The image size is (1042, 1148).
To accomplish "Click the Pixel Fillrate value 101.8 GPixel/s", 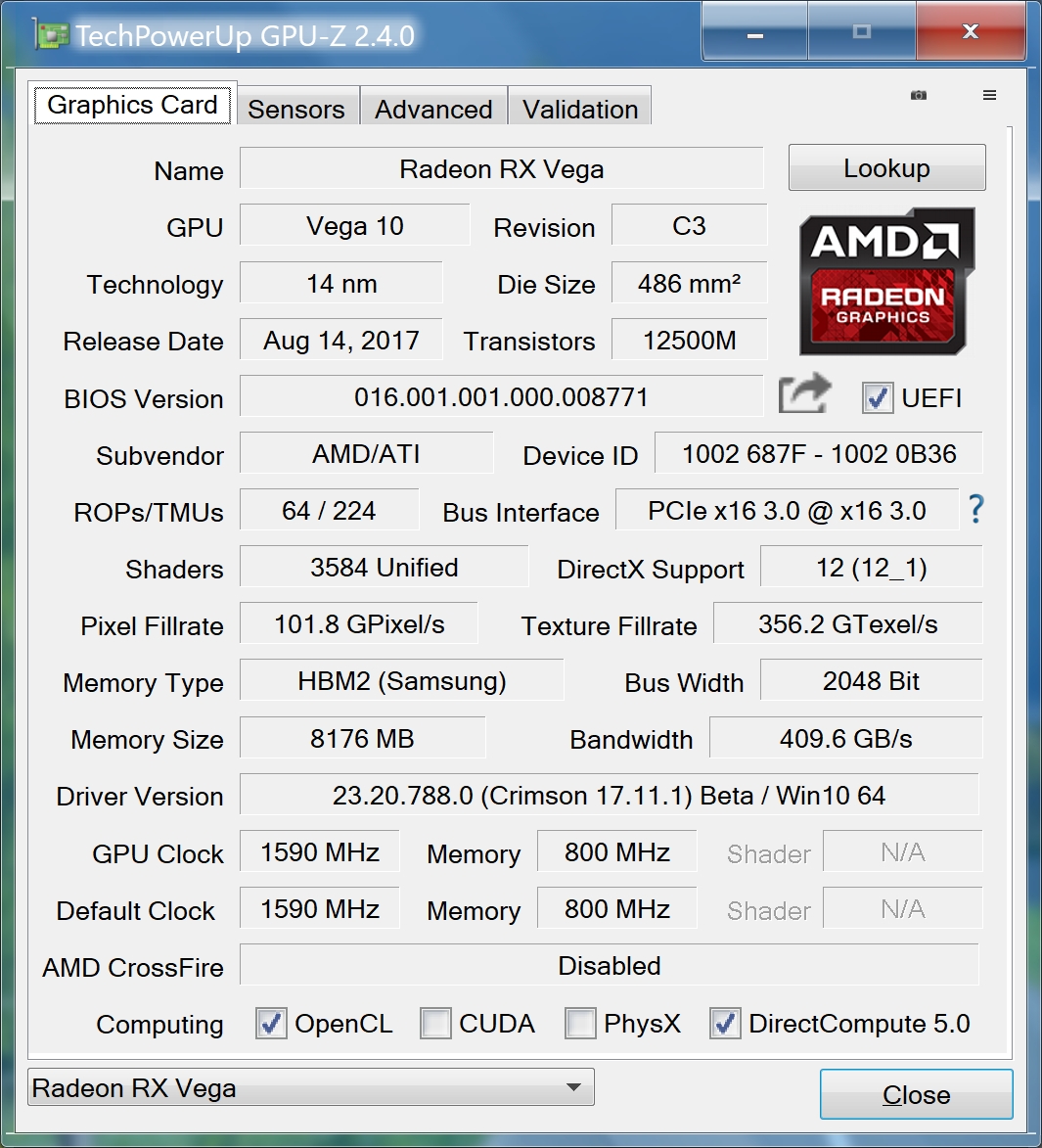I will [359, 623].
